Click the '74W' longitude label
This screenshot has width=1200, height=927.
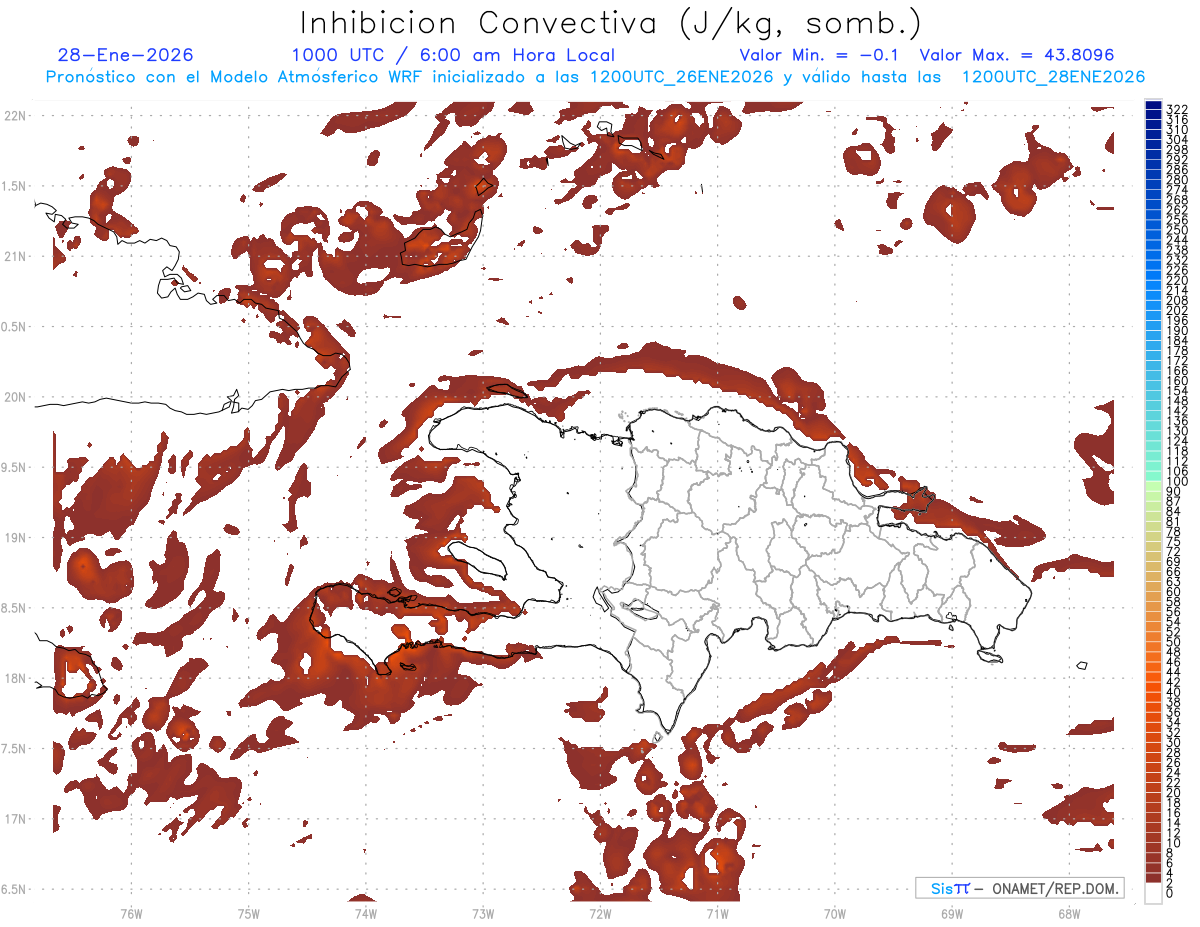(365, 913)
